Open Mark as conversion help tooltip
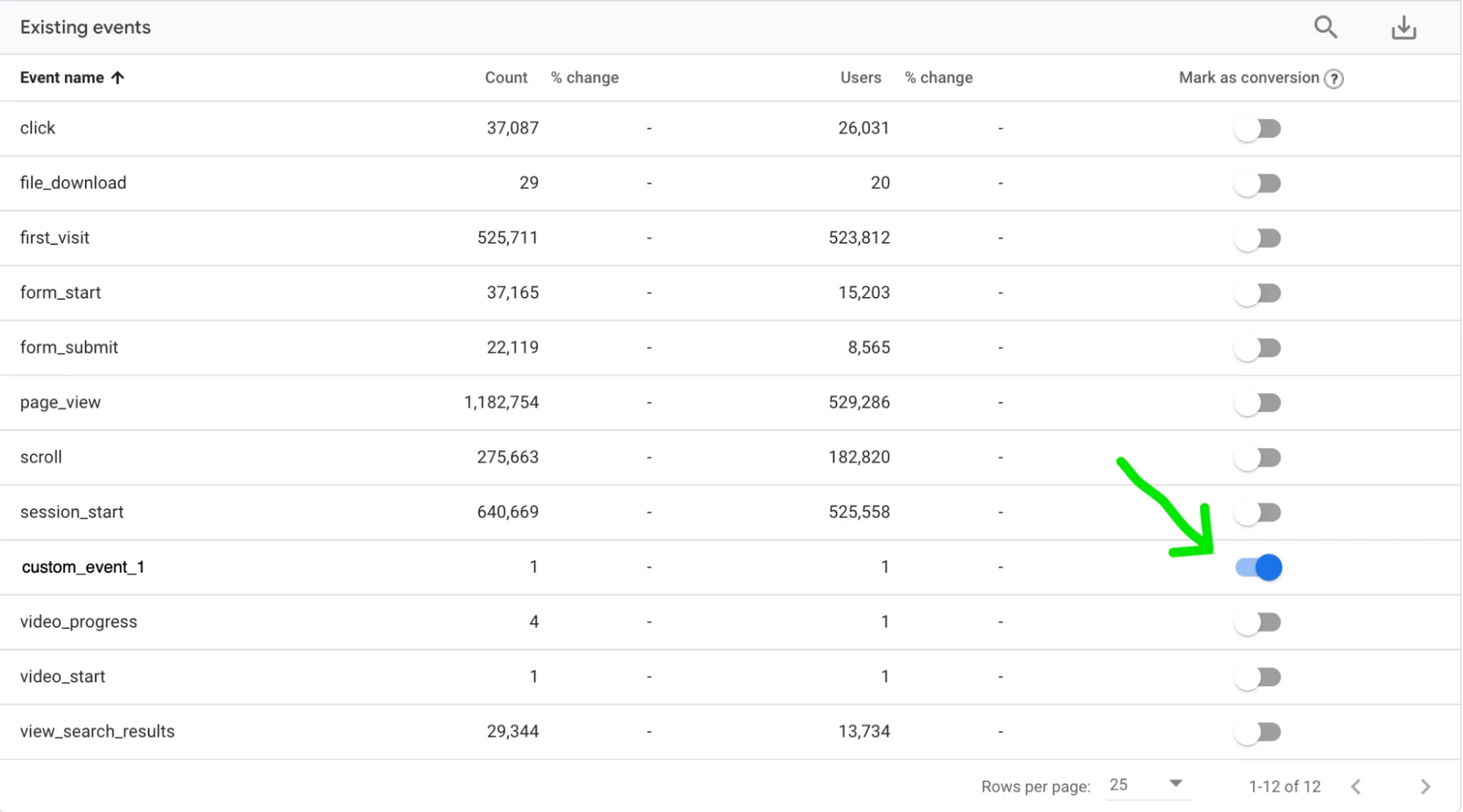Image resolution: width=1463 pixels, height=812 pixels. [x=1334, y=78]
